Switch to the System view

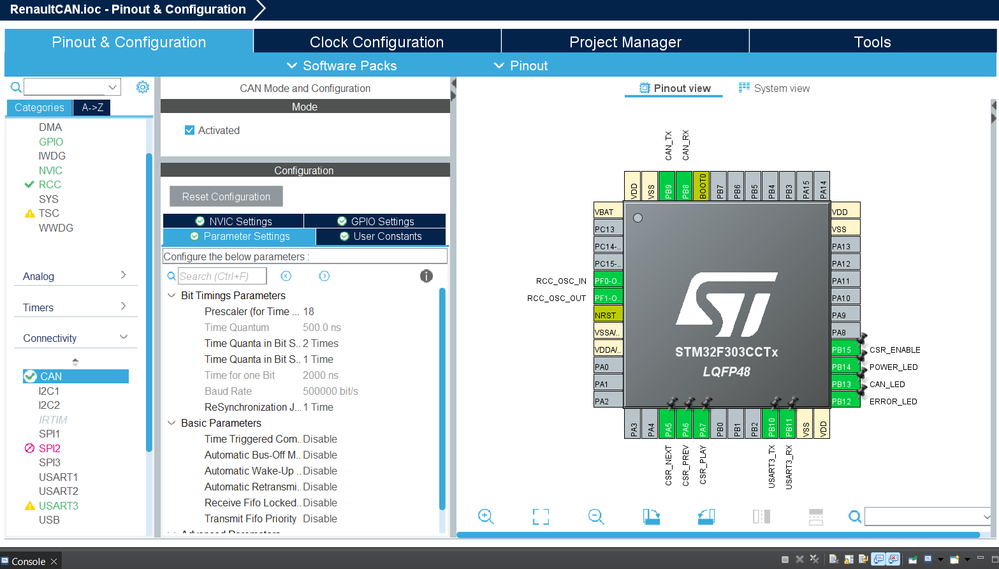pos(774,88)
